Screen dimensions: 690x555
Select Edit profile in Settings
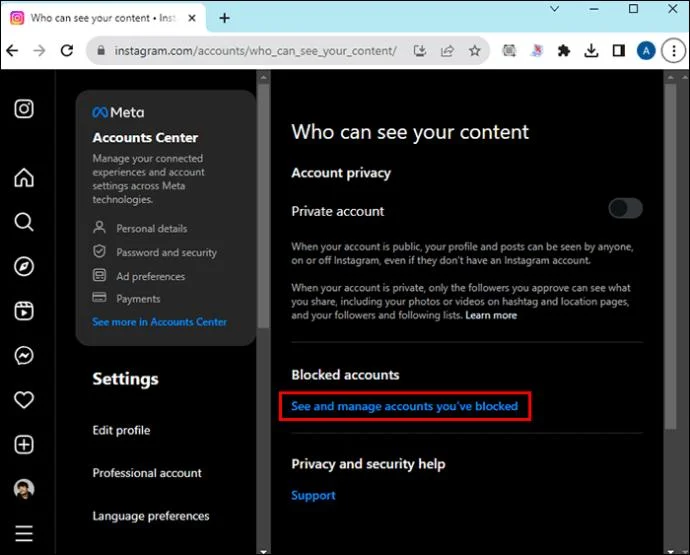point(121,430)
